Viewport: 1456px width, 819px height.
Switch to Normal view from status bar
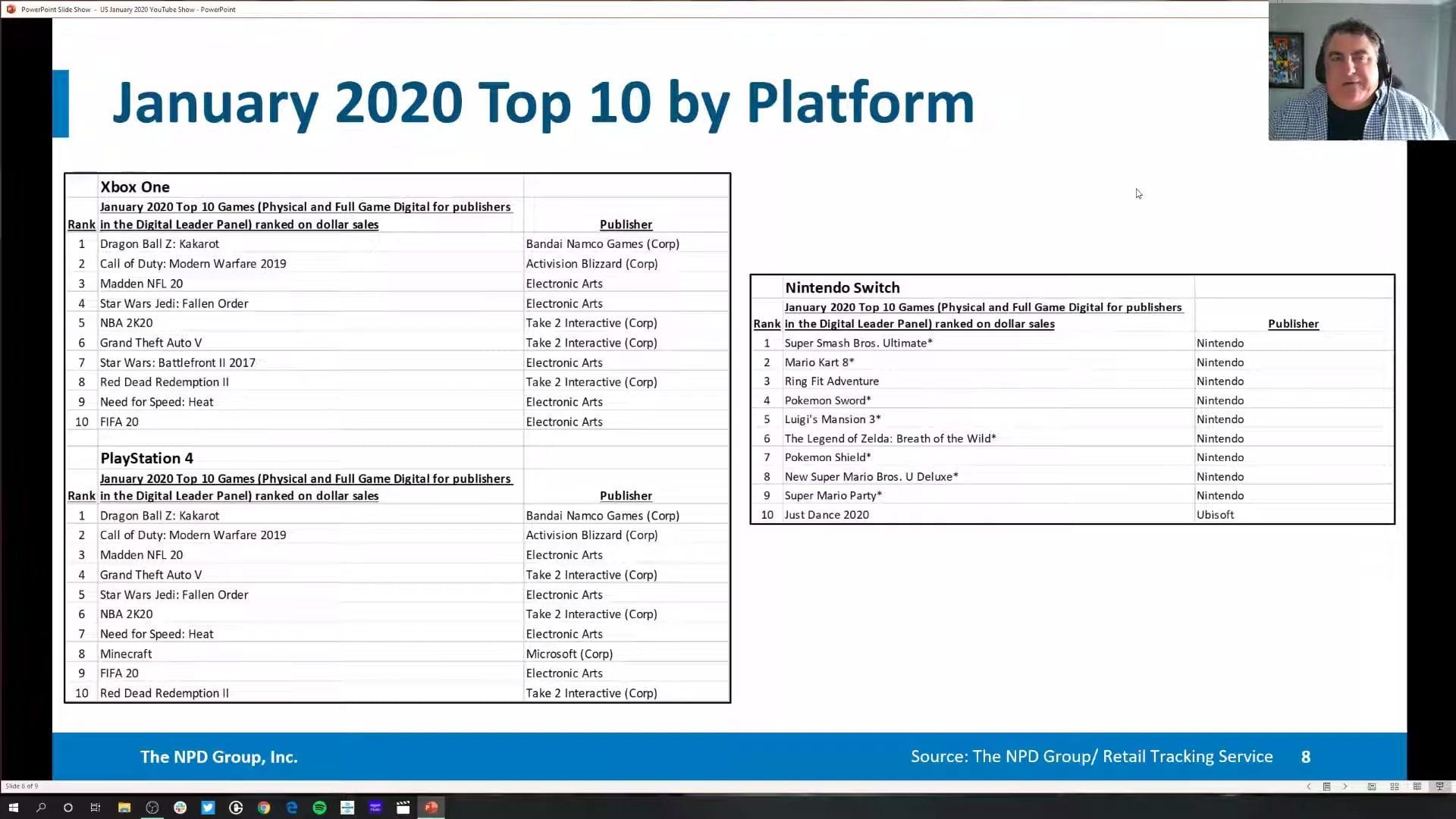(1372, 786)
